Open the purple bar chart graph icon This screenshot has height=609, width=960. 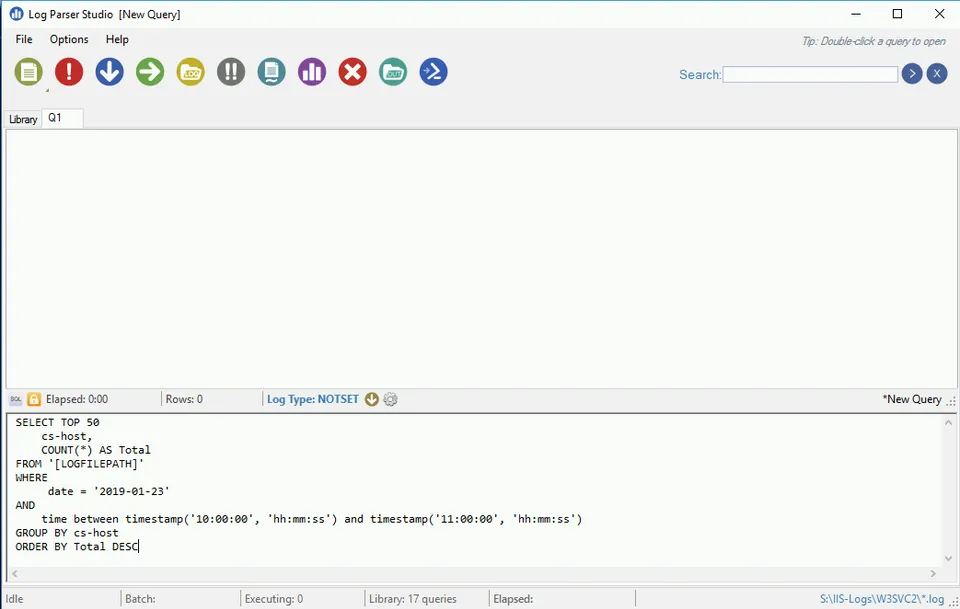click(311, 71)
